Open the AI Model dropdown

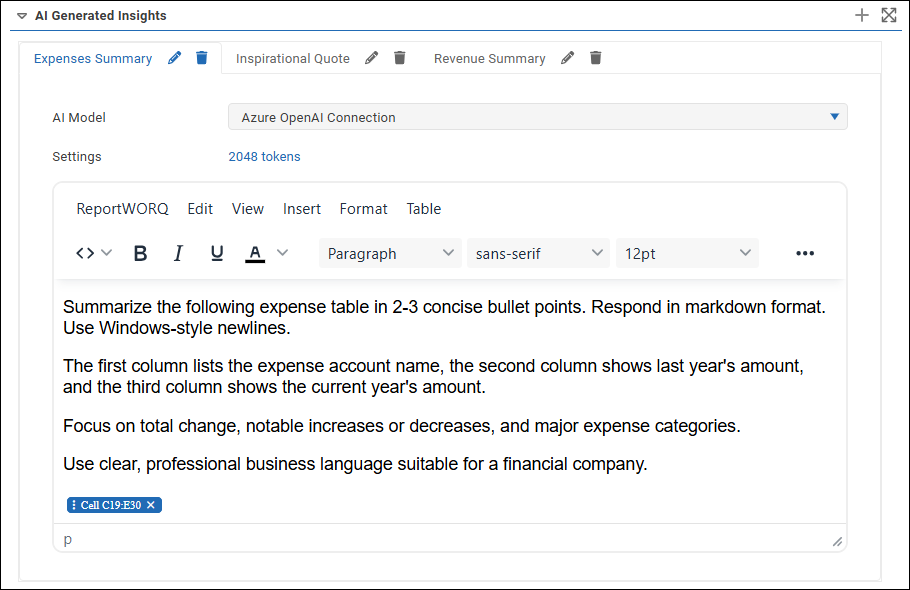click(537, 117)
